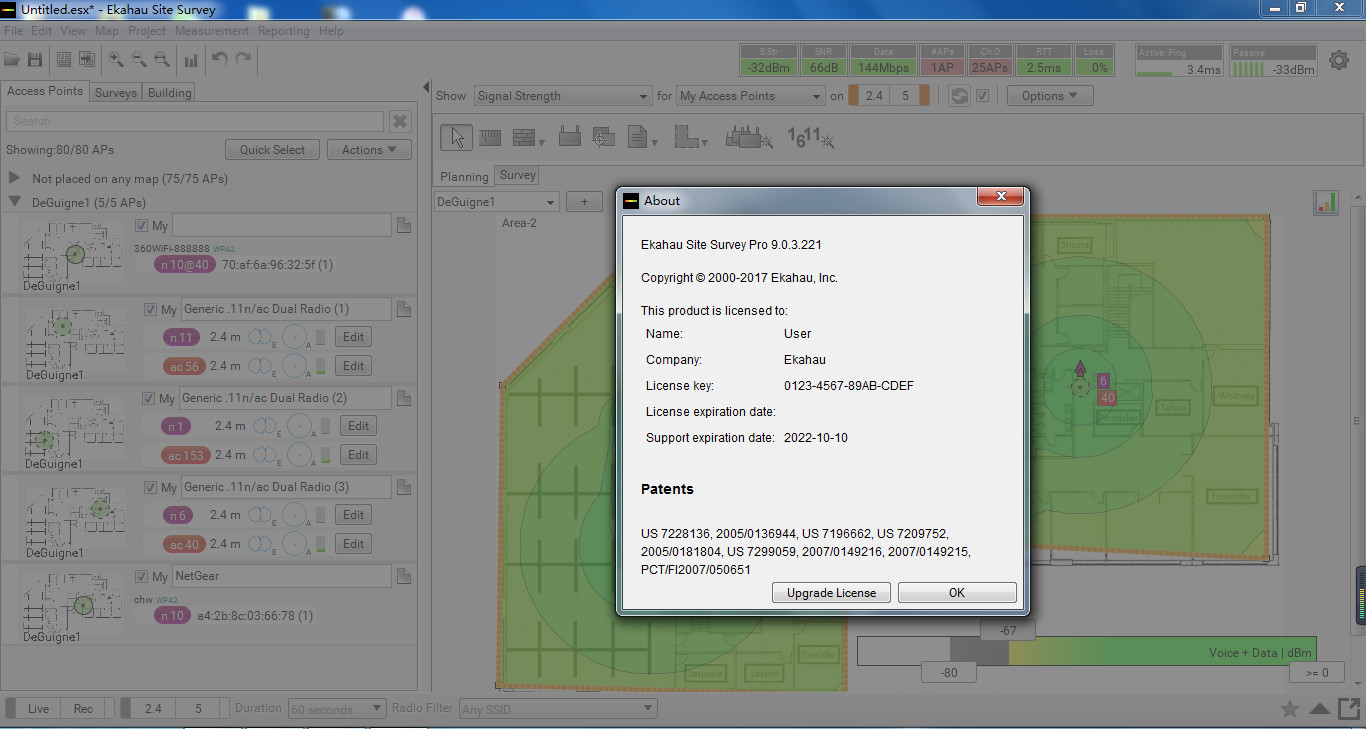Viewport: 1366px width, 729px height.
Task: Open the settings gear icon
Action: pyautogui.click(x=1339, y=60)
